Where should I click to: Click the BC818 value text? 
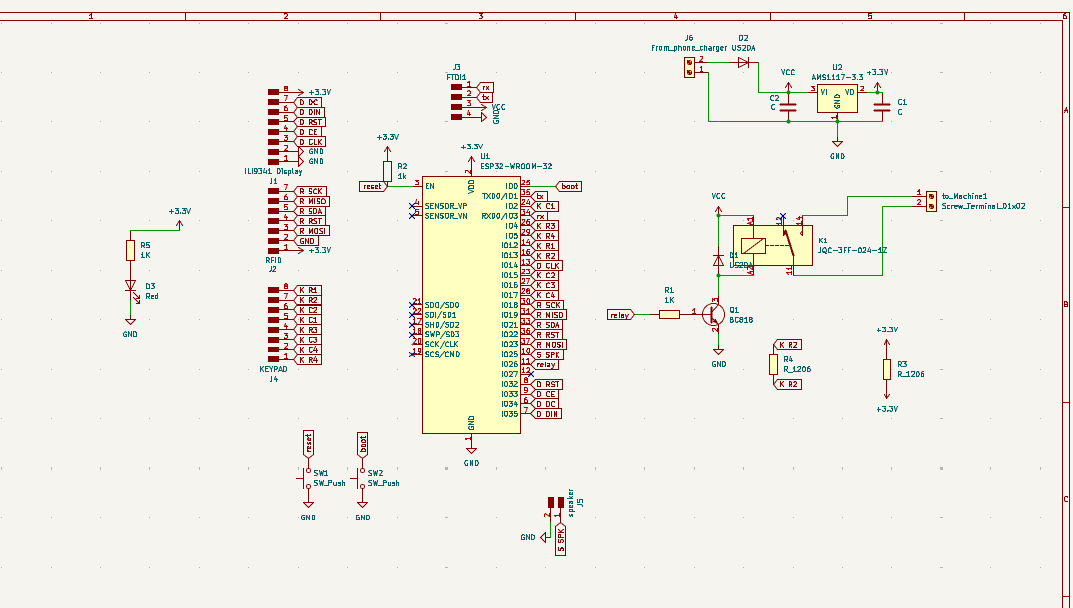point(741,320)
